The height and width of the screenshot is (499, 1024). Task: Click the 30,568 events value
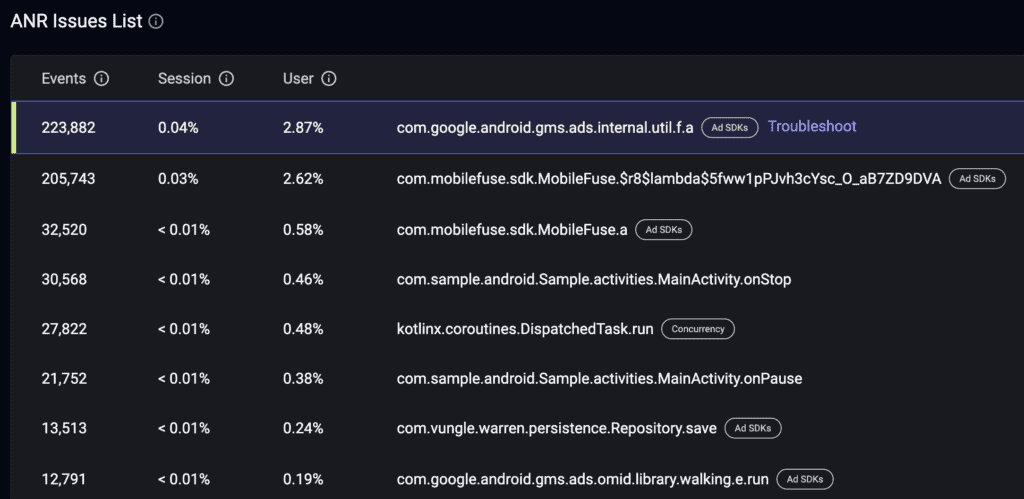pos(64,280)
